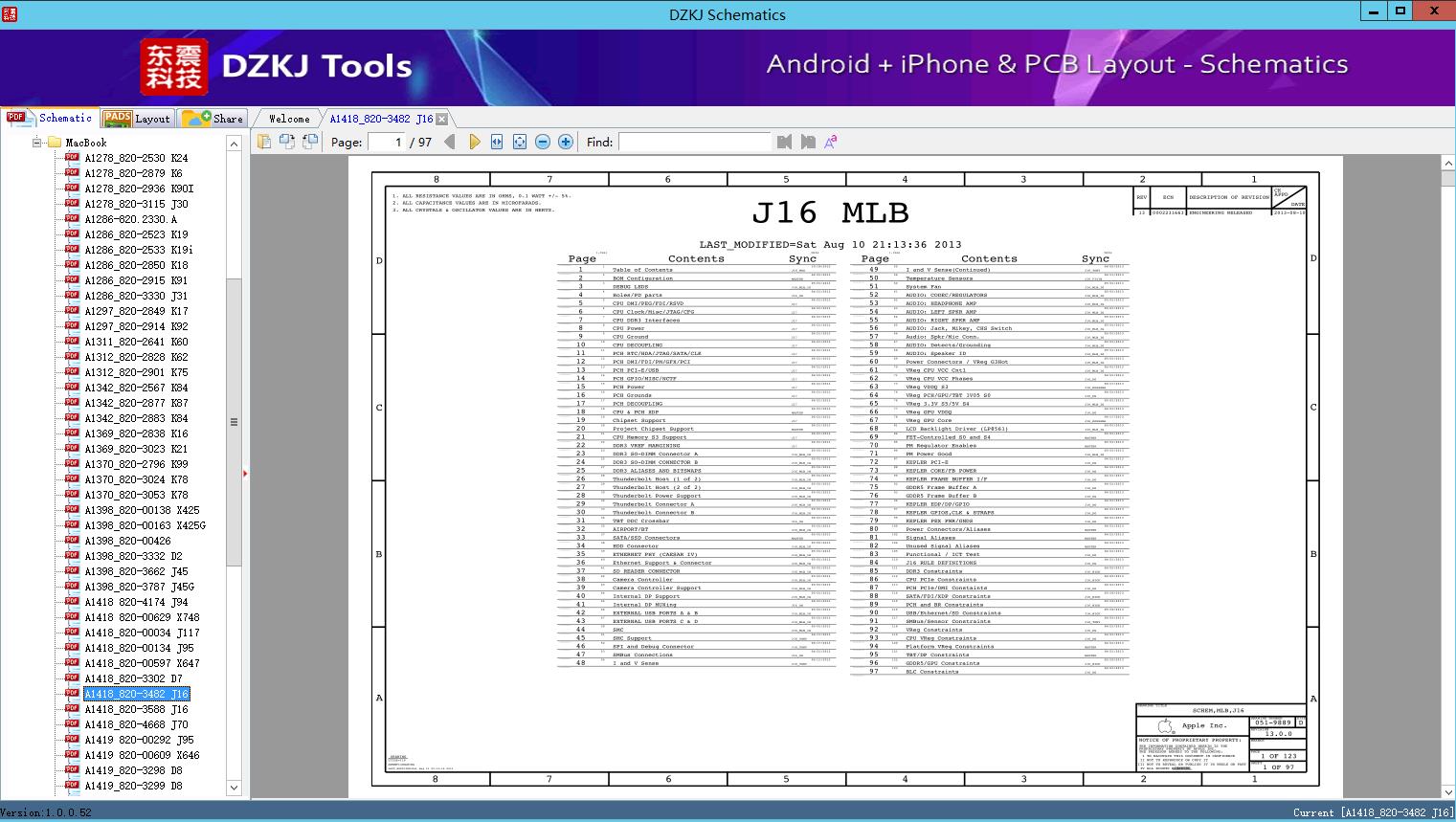Toggle the match case search icon
The height and width of the screenshot is (822, 1456).
tap(831, 142)
